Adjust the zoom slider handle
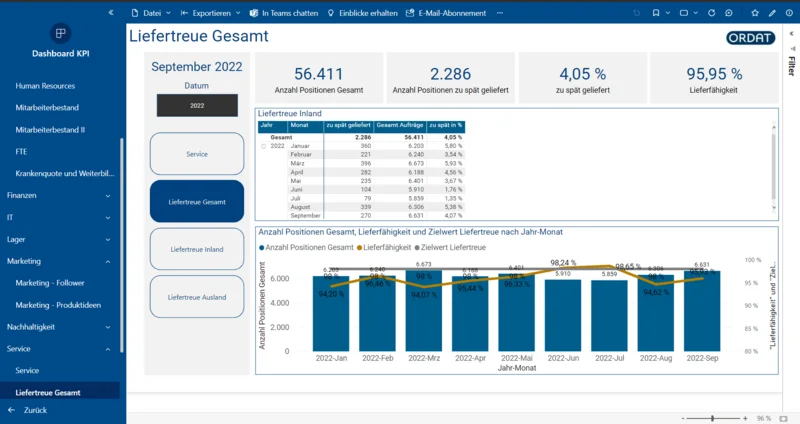This screenshot has width=800, height=424. point(712,418)
